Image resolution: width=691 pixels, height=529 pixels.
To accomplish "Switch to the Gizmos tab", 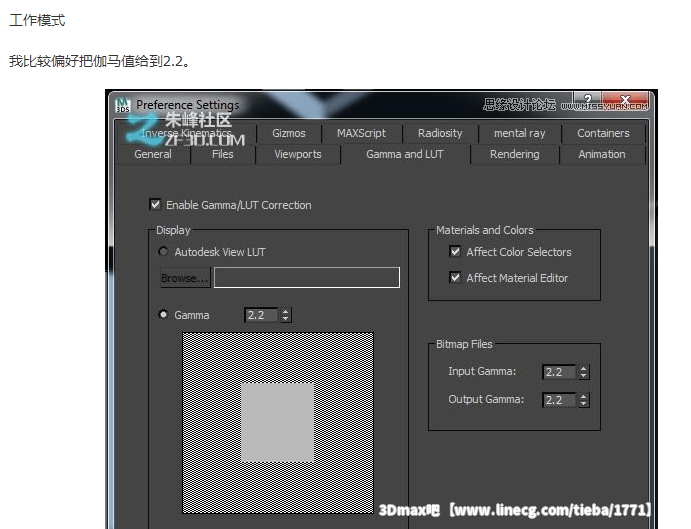I will [x=289, y=133].
